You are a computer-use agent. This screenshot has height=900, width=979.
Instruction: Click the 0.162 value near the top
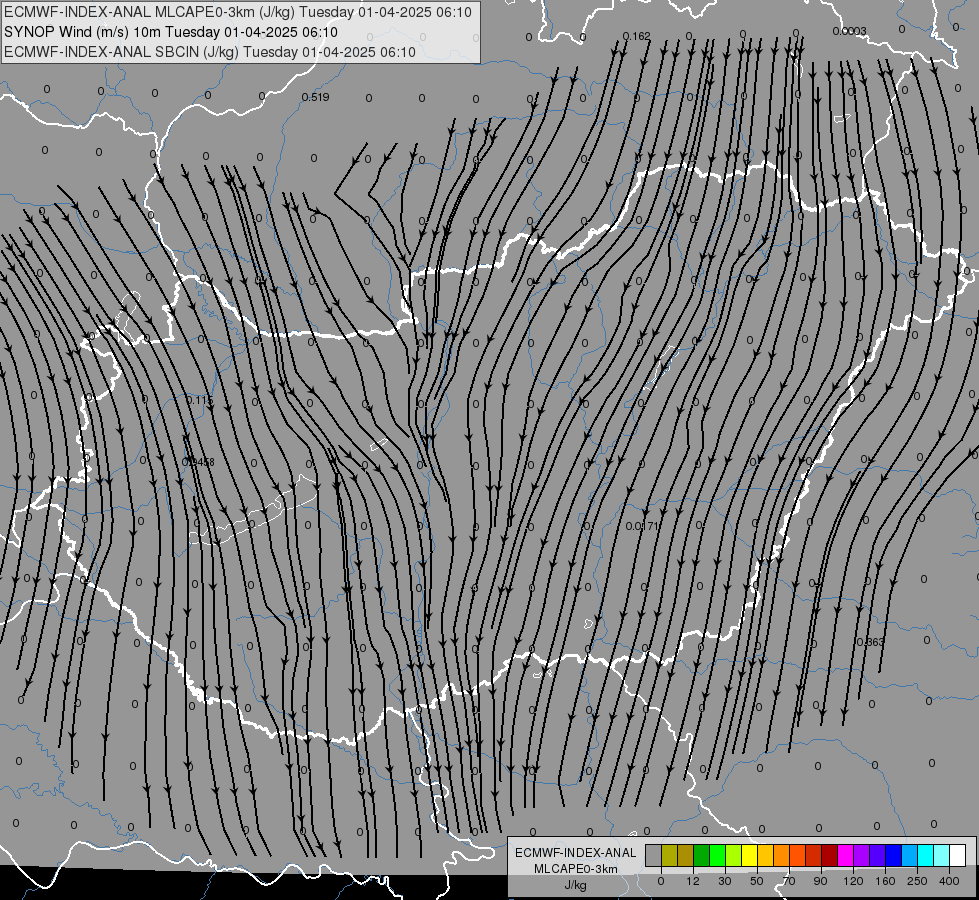tap(637, 36)
